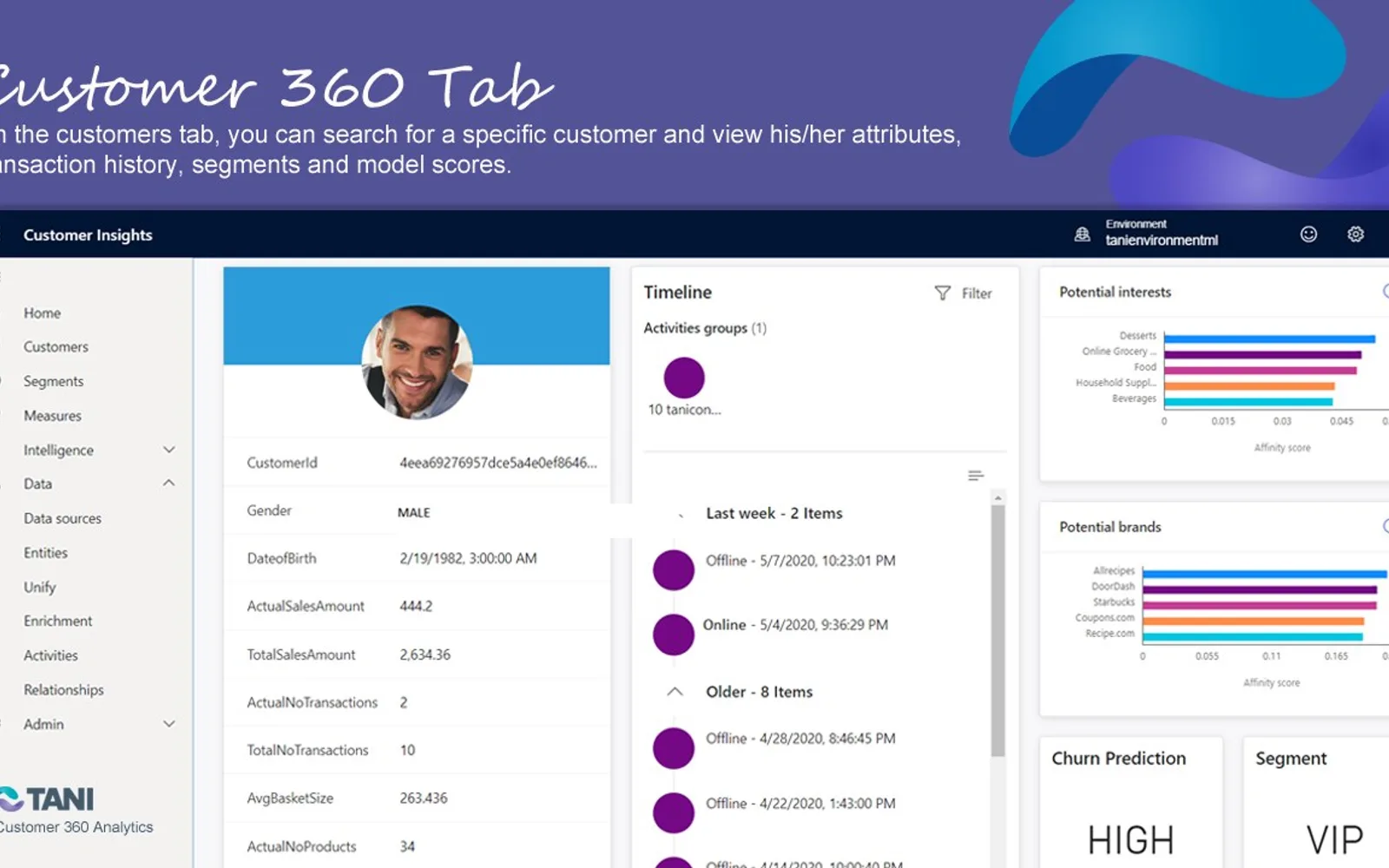The height and width of the screenshot is (868, 1389).
Task: Open the Customers page
Action: [x=56, y=346]
